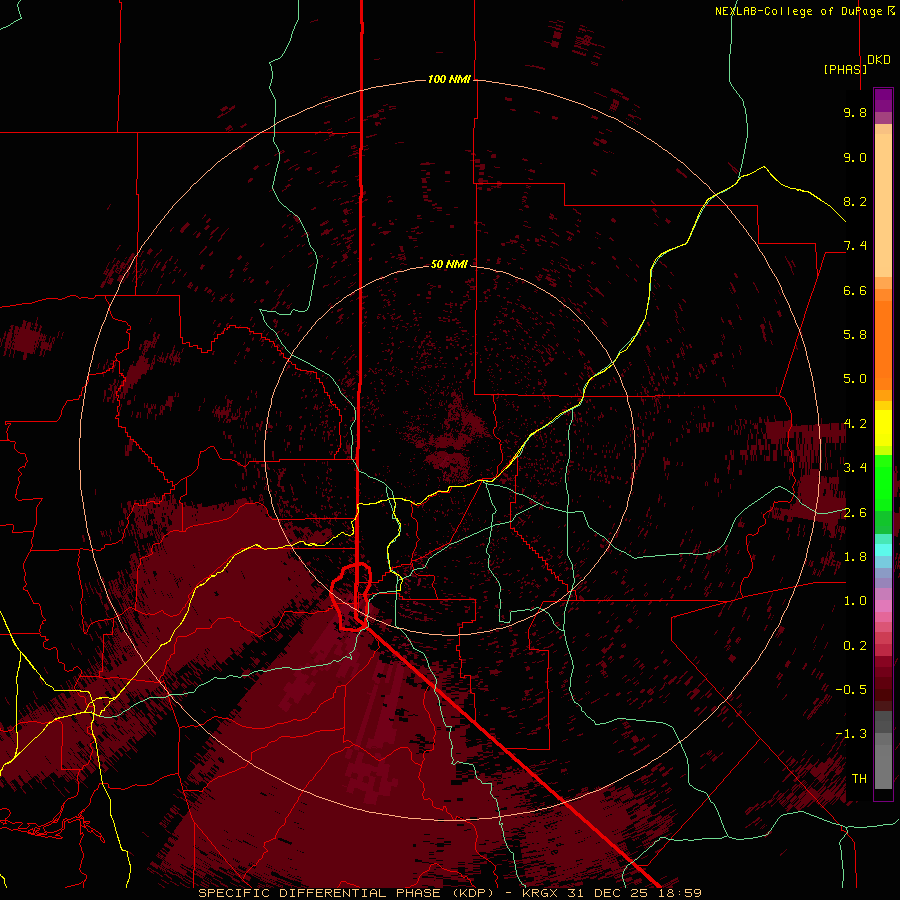Click the 1.0 value on the color scale
This screenshot has height=900, width=900.
pos(855,601)
